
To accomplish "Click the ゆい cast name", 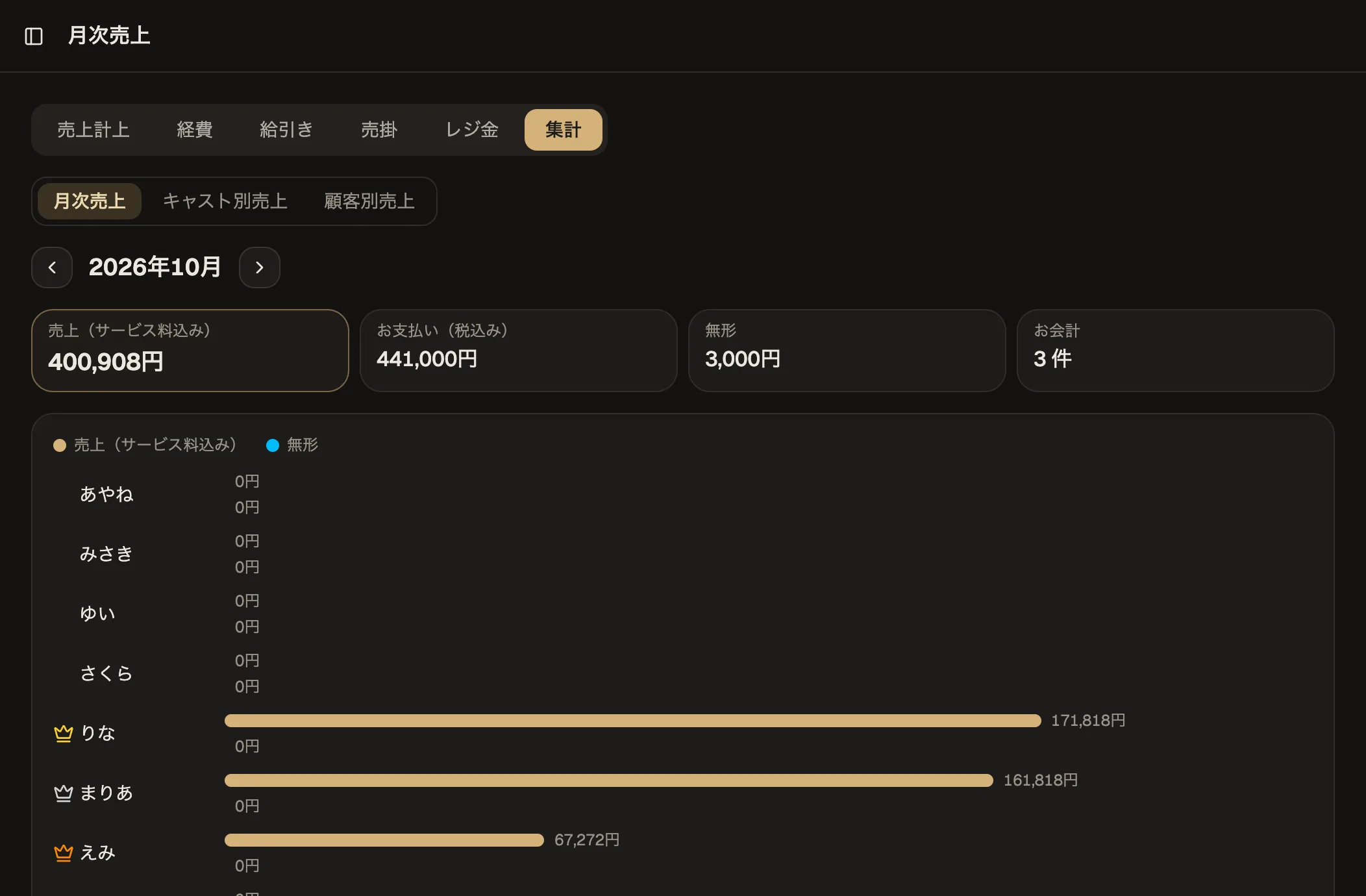I will coord(97,614).
